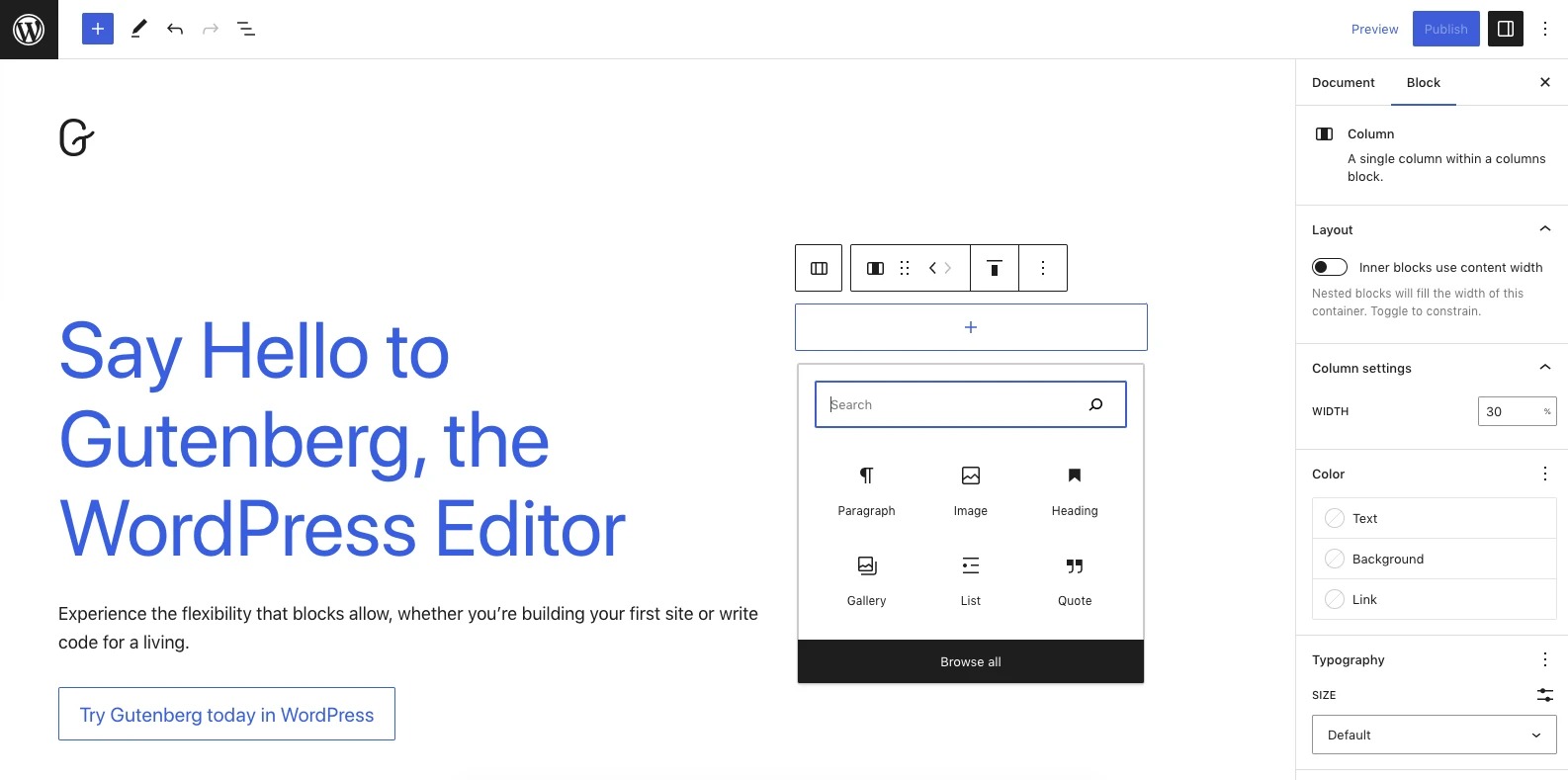
Task: Select the Tools pencil icon
Action: point(138,29)
